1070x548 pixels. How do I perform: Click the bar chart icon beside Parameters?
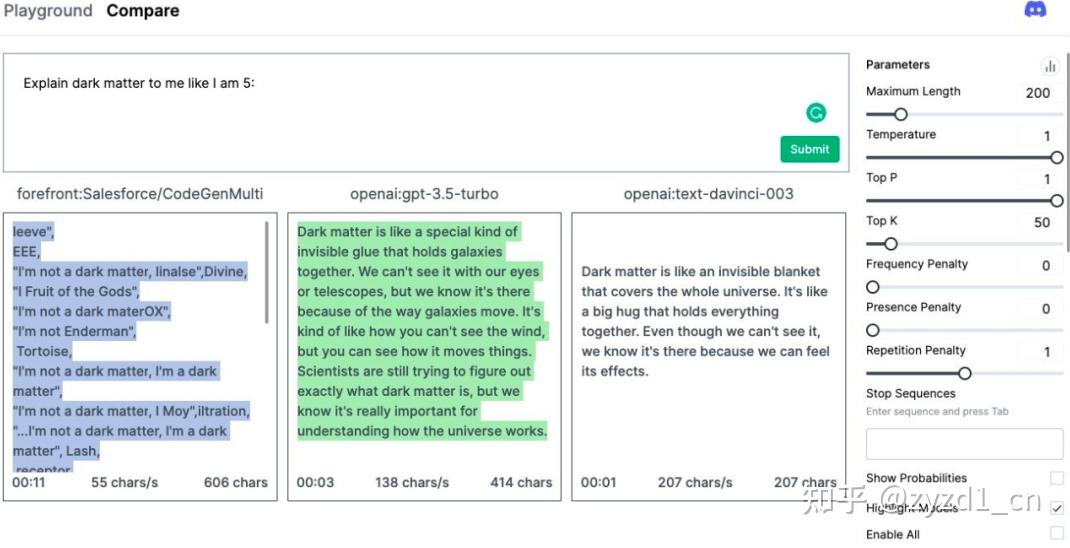[x=1049, y=66]
